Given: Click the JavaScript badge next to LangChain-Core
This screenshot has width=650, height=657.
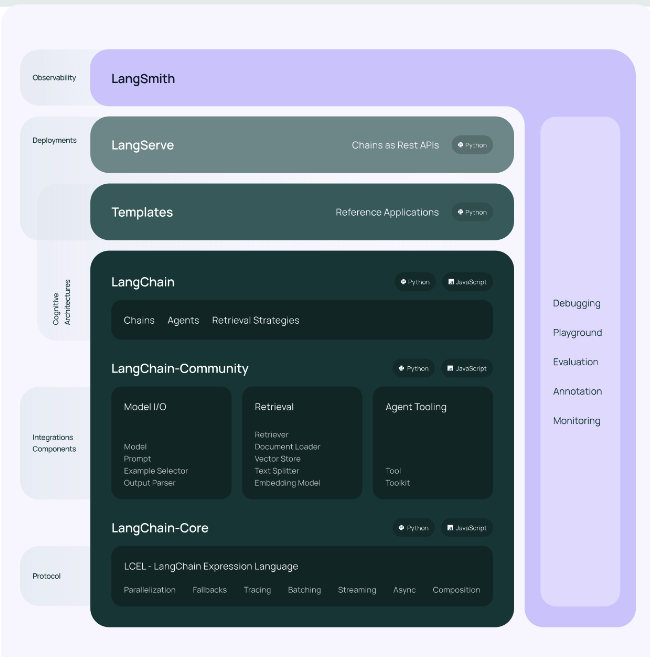Looking at the screenshot, I should (467, 528).
